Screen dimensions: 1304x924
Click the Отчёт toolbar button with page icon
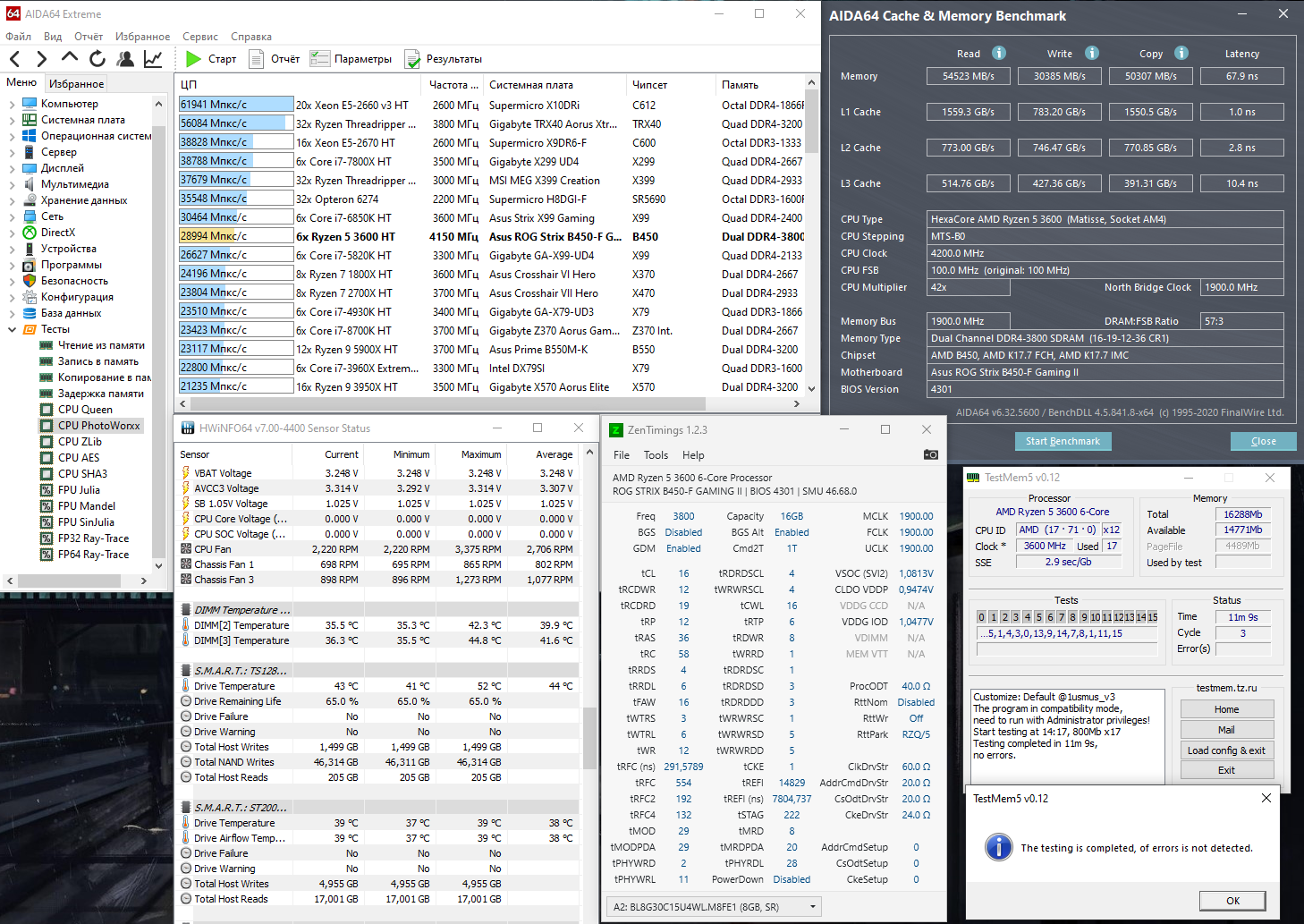(274, 59)
